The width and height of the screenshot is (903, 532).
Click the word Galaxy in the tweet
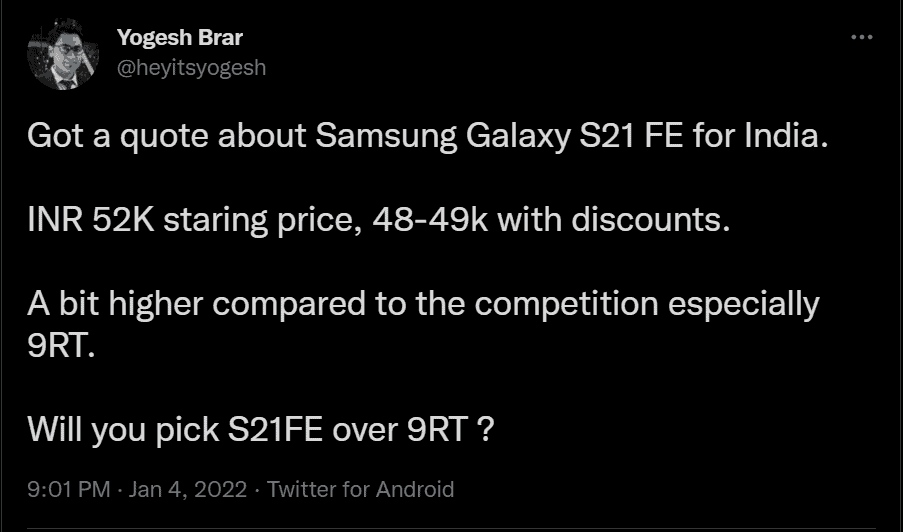click(x=518, y=137)
